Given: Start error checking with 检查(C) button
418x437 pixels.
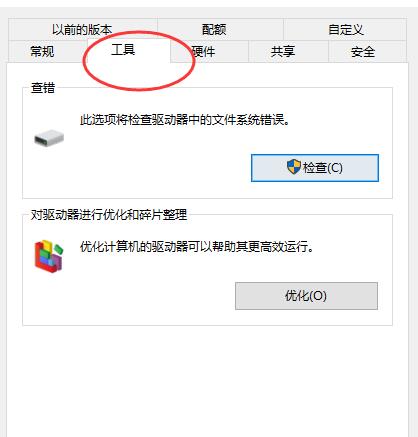Looking at the screenshot, I should [x=315, y=168].
